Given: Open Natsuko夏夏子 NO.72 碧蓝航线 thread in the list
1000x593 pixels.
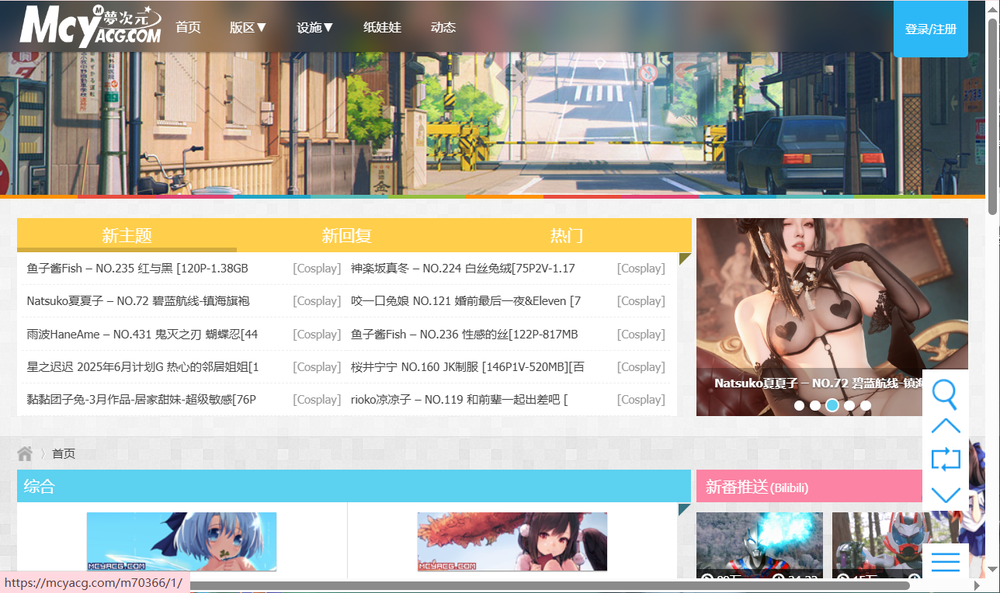Looking at the screenshot, I should pos(138,301).
